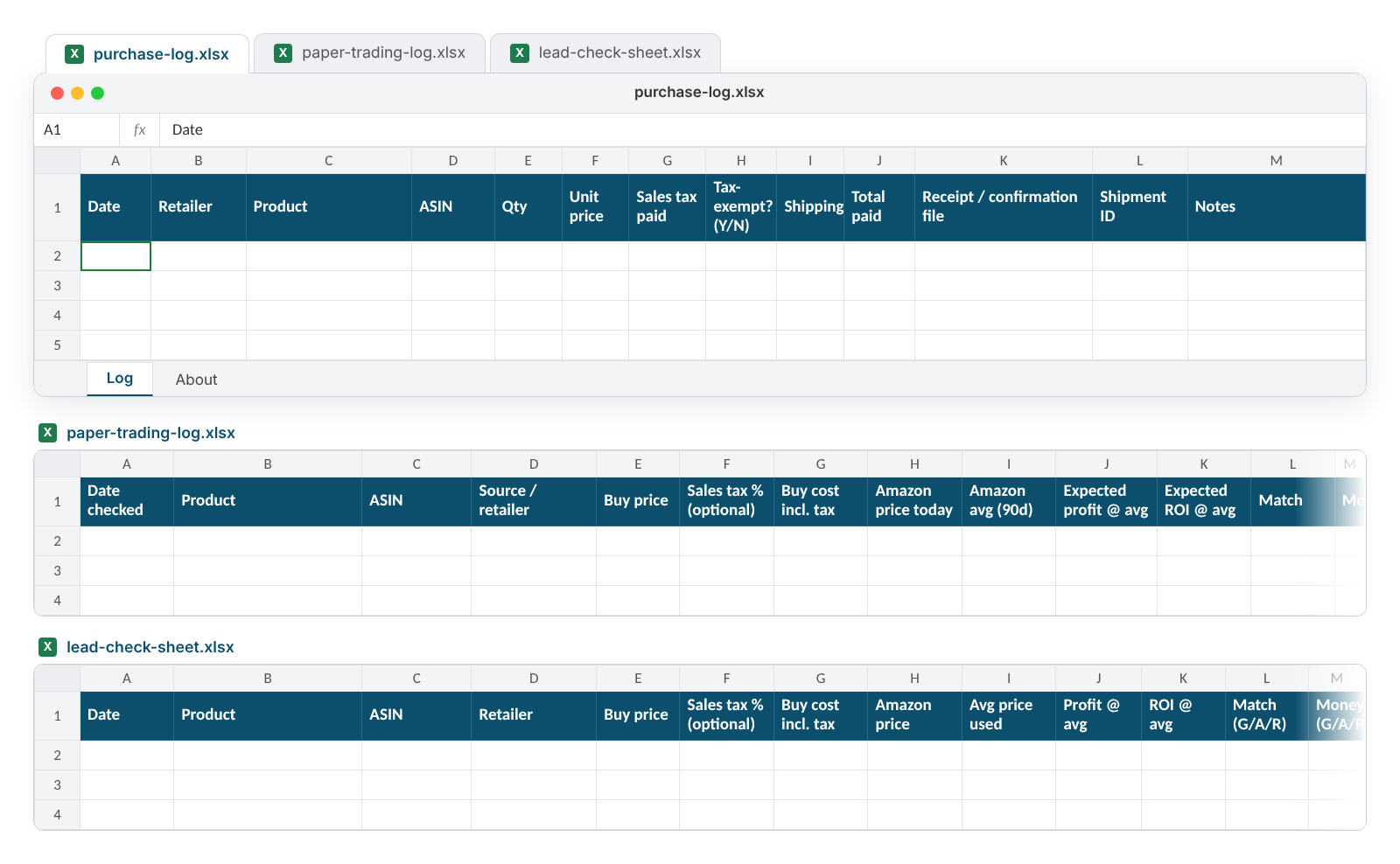Click the fx function icon
This screenshot has width=1400, height=864.
tap(139, 130)
